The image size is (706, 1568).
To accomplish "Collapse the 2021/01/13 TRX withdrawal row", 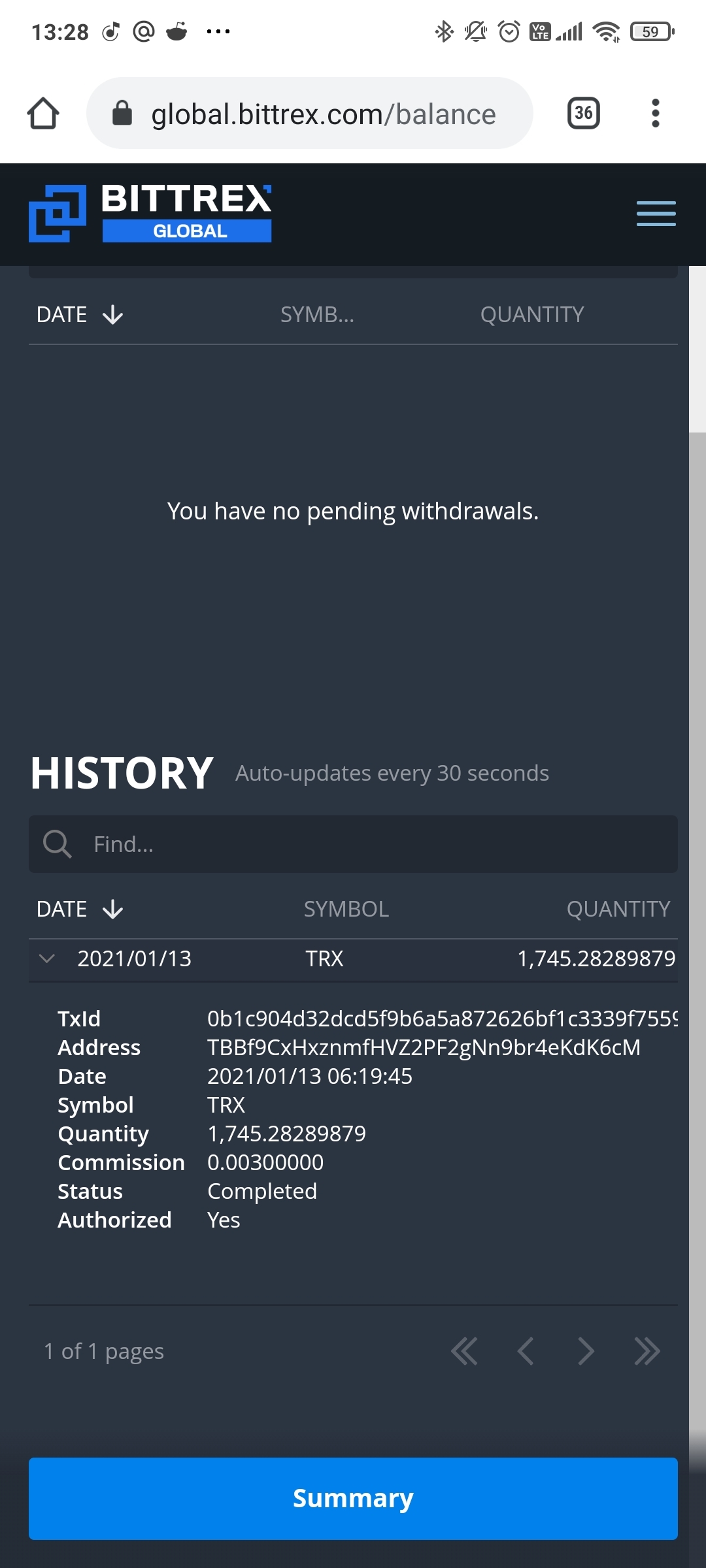I will (x=47, y=958).
